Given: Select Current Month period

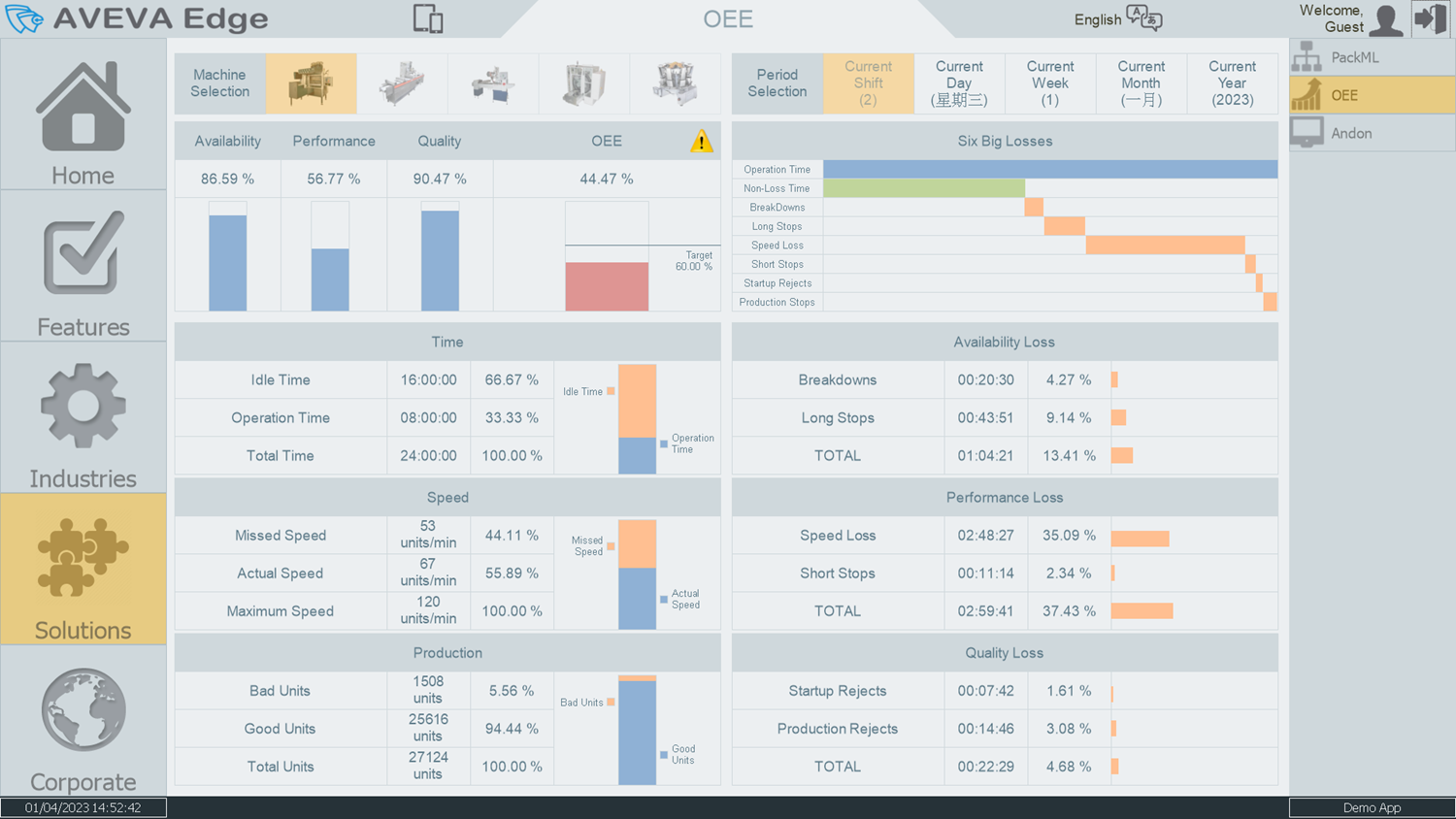Looking at the screenshot, I should coord(1142,83).
